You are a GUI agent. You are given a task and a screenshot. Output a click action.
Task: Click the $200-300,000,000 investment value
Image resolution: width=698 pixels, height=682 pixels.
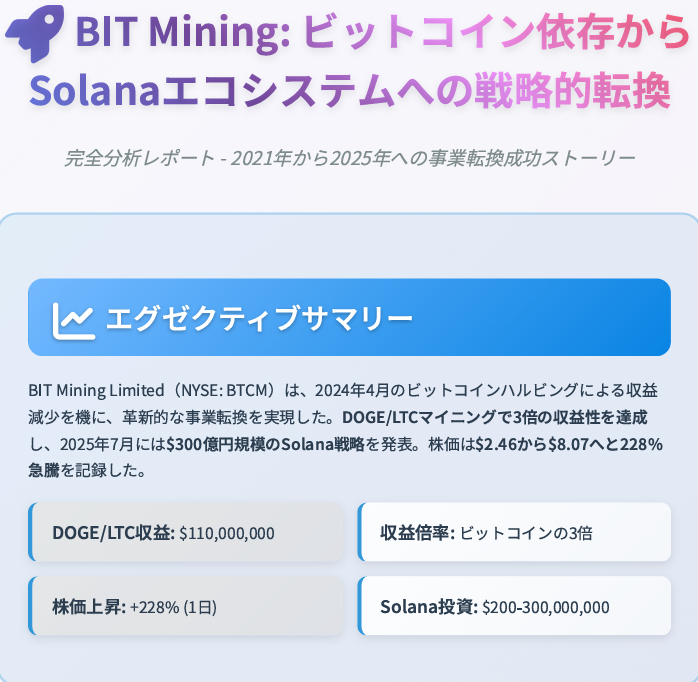[546, 607]
